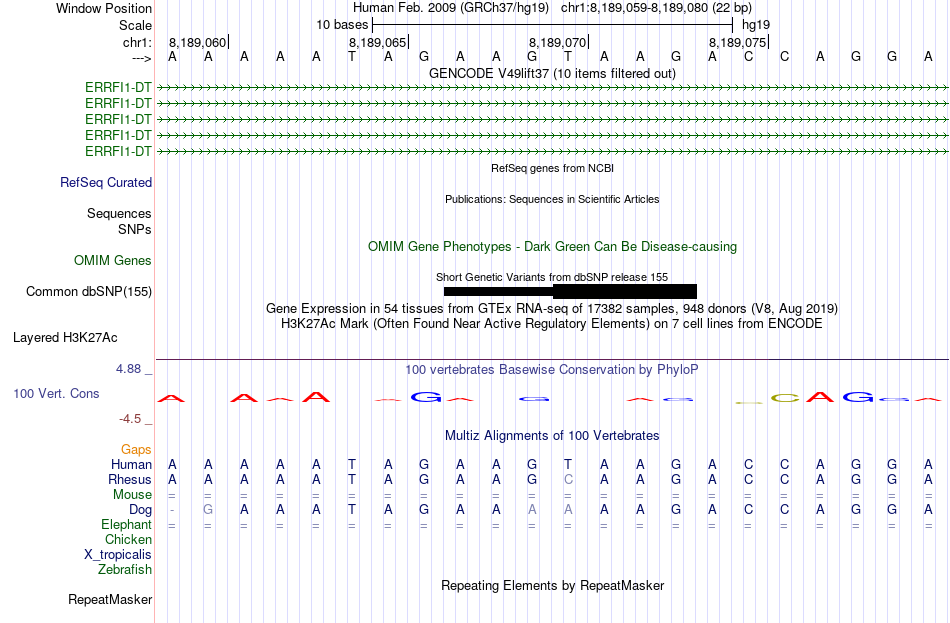950x623 pixels.
Task: Click the black dbSNP variant bar
Action: (x=570, y=292)
